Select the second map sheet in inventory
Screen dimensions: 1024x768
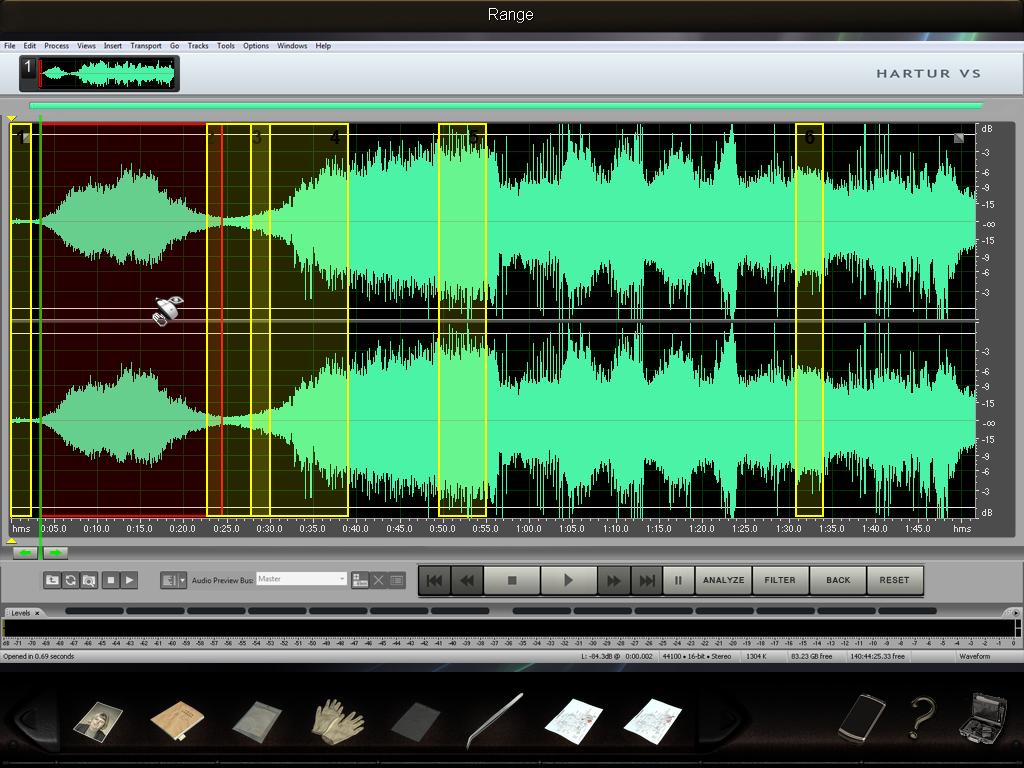point(653,721)
